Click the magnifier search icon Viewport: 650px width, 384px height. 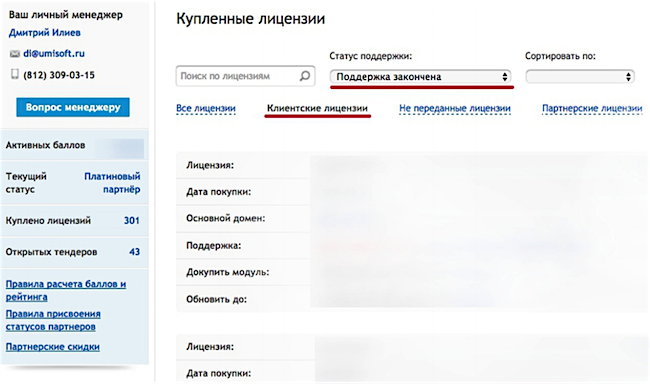tap(305, 76)
